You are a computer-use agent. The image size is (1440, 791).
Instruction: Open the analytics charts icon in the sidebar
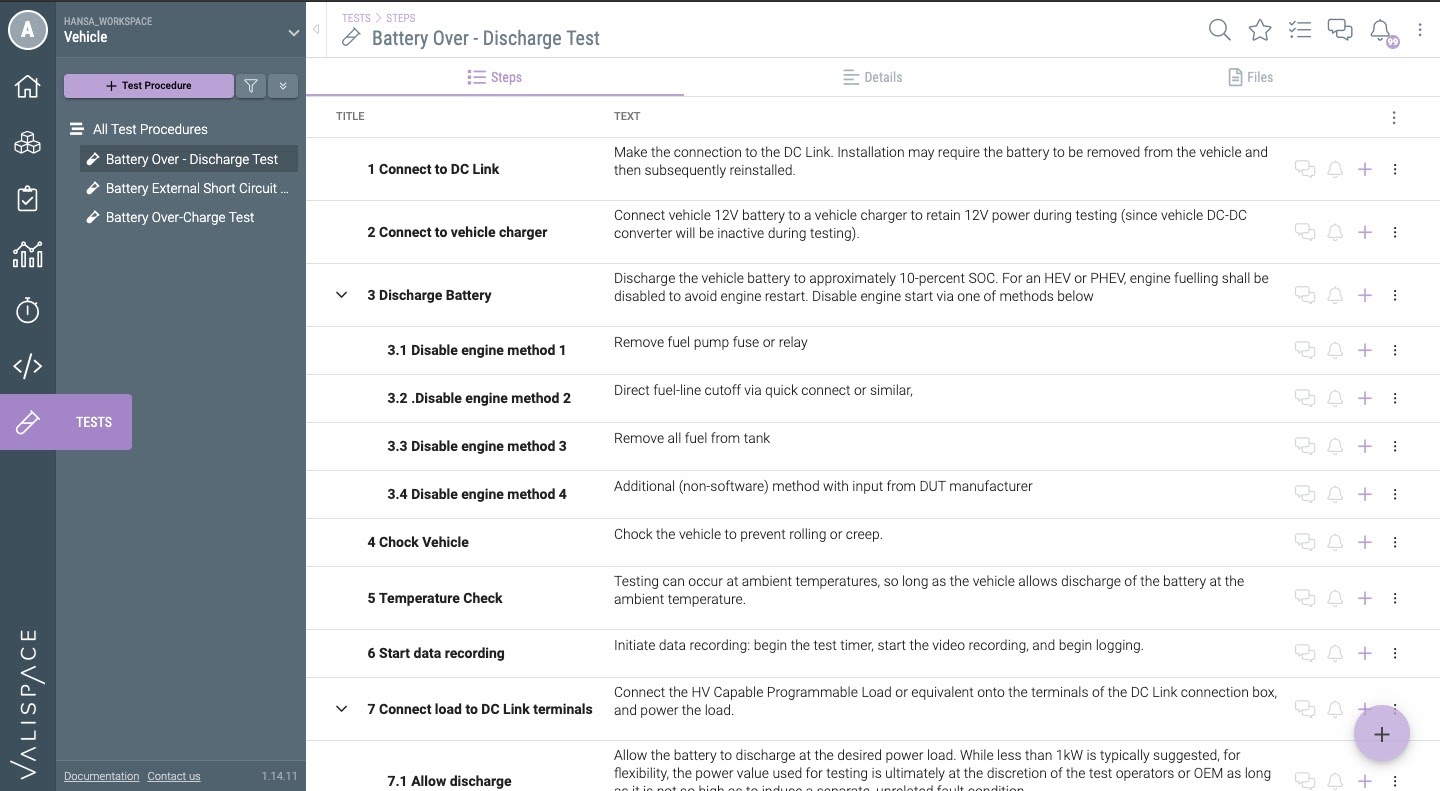click(x=27, y=254)
